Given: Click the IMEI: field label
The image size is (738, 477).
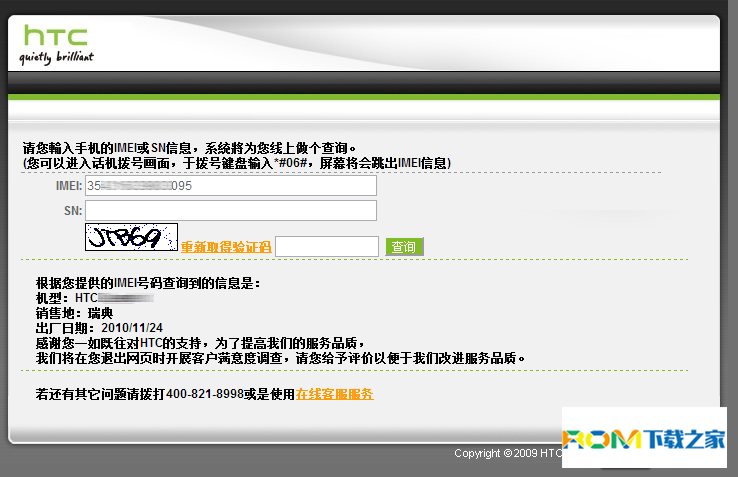Looking at the screenshot, I should (69, 186).
